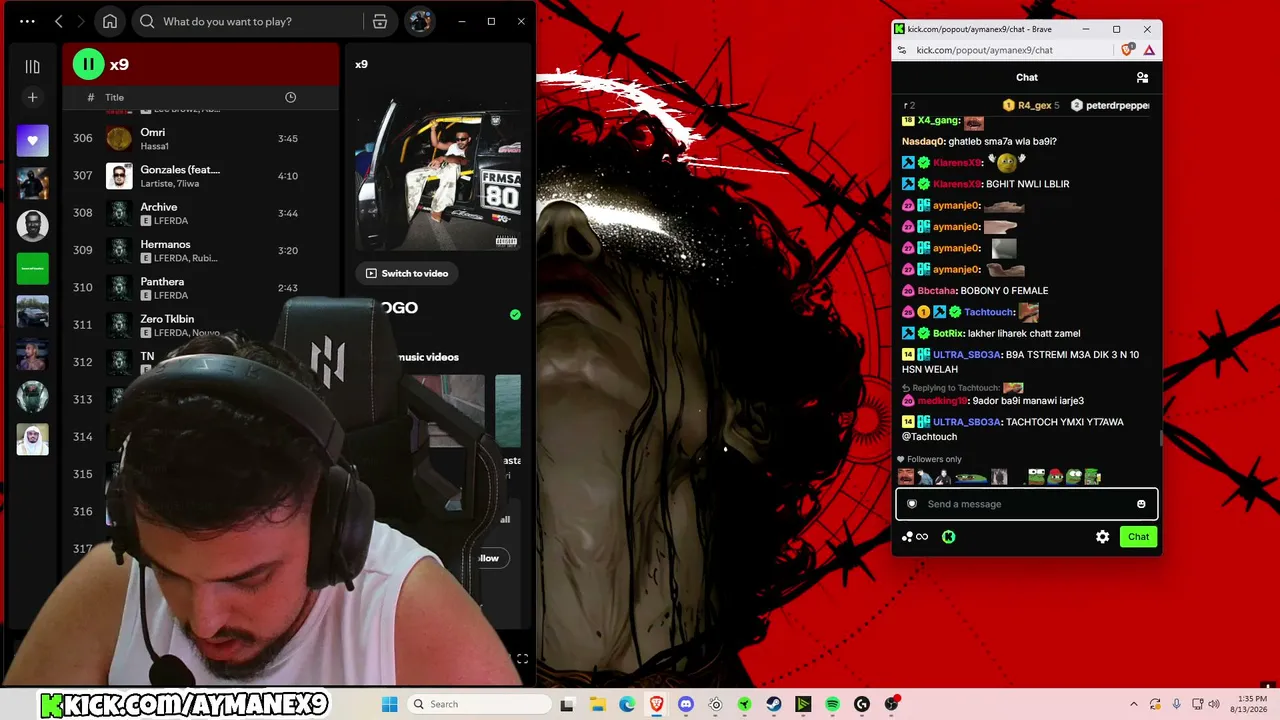1280x720 pixels.
Task: Open the Spotify three-dot menu
Action: (x=27, y=21)
